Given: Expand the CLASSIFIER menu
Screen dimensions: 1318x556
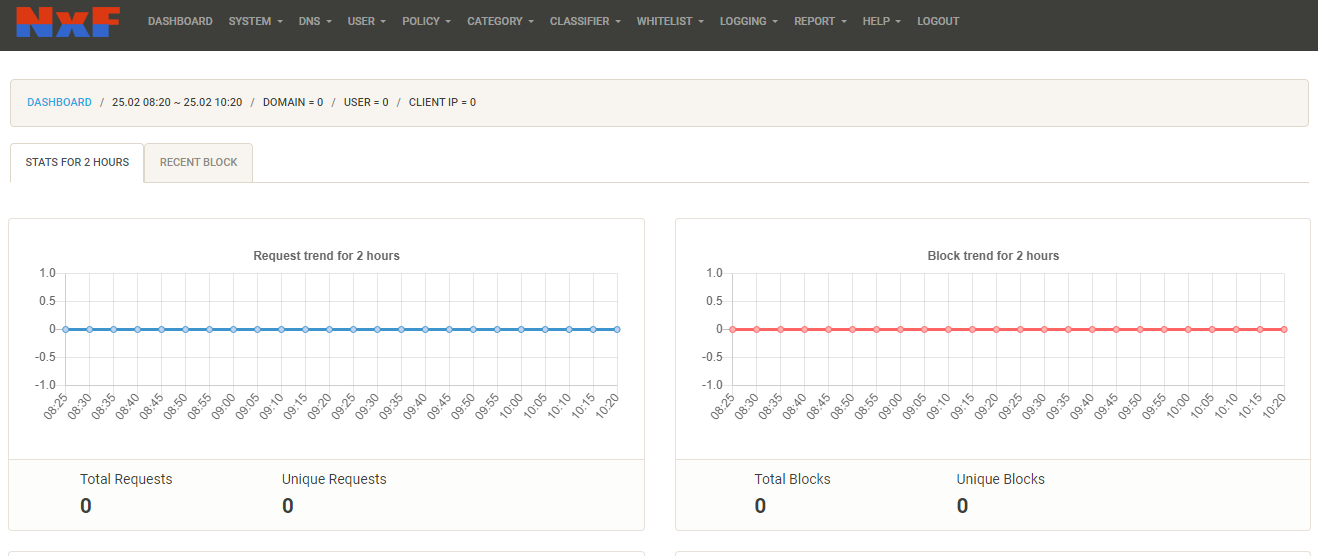Looking at the screenshot, I should click(585, 21).
